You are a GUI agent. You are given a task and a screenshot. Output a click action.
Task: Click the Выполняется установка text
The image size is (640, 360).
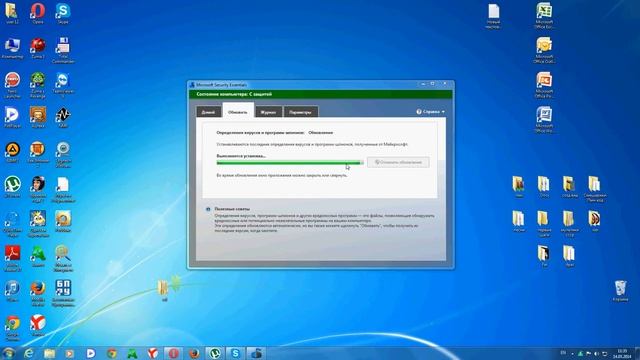[241, 156]
